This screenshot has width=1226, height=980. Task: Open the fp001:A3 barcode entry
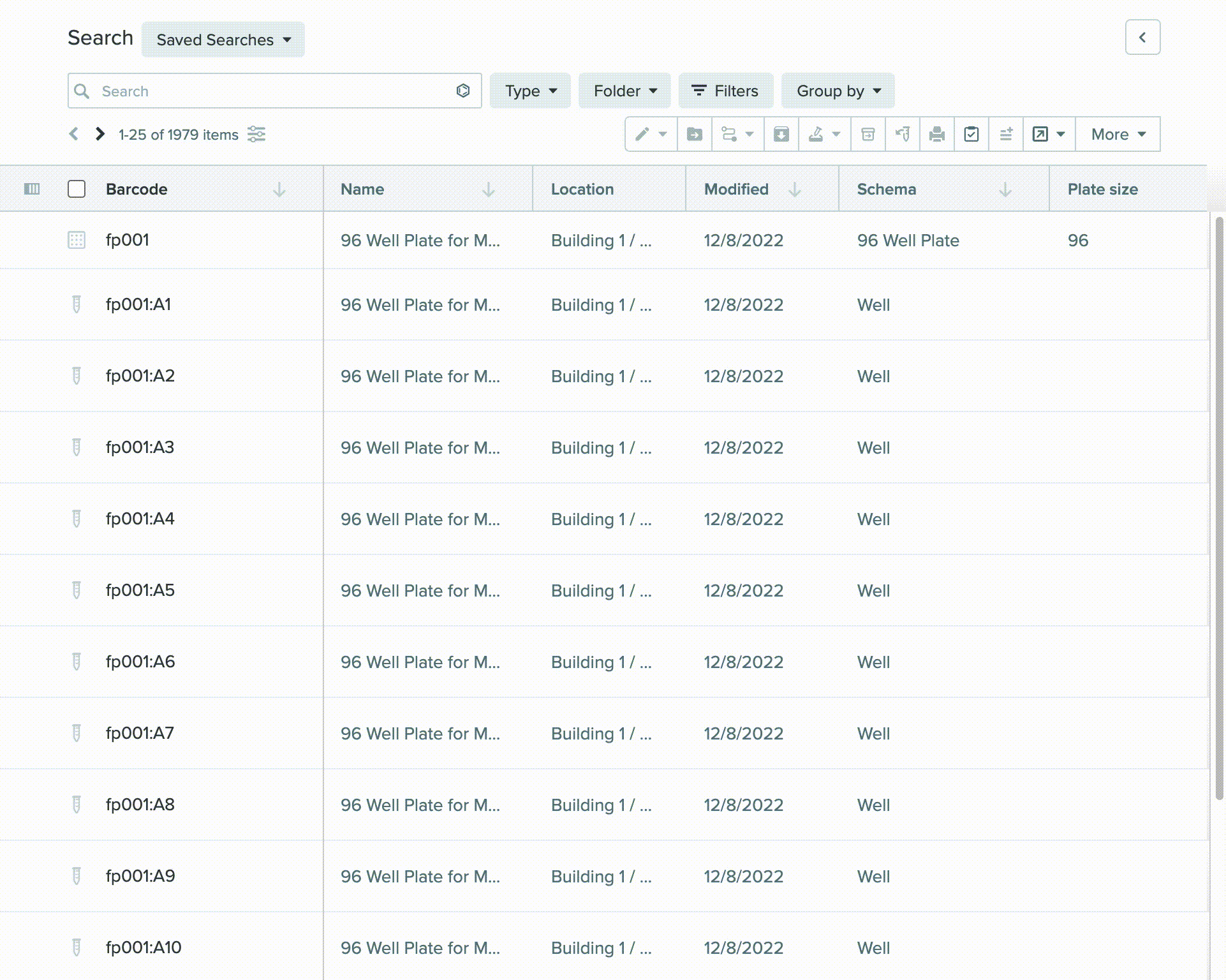[140, 447]
